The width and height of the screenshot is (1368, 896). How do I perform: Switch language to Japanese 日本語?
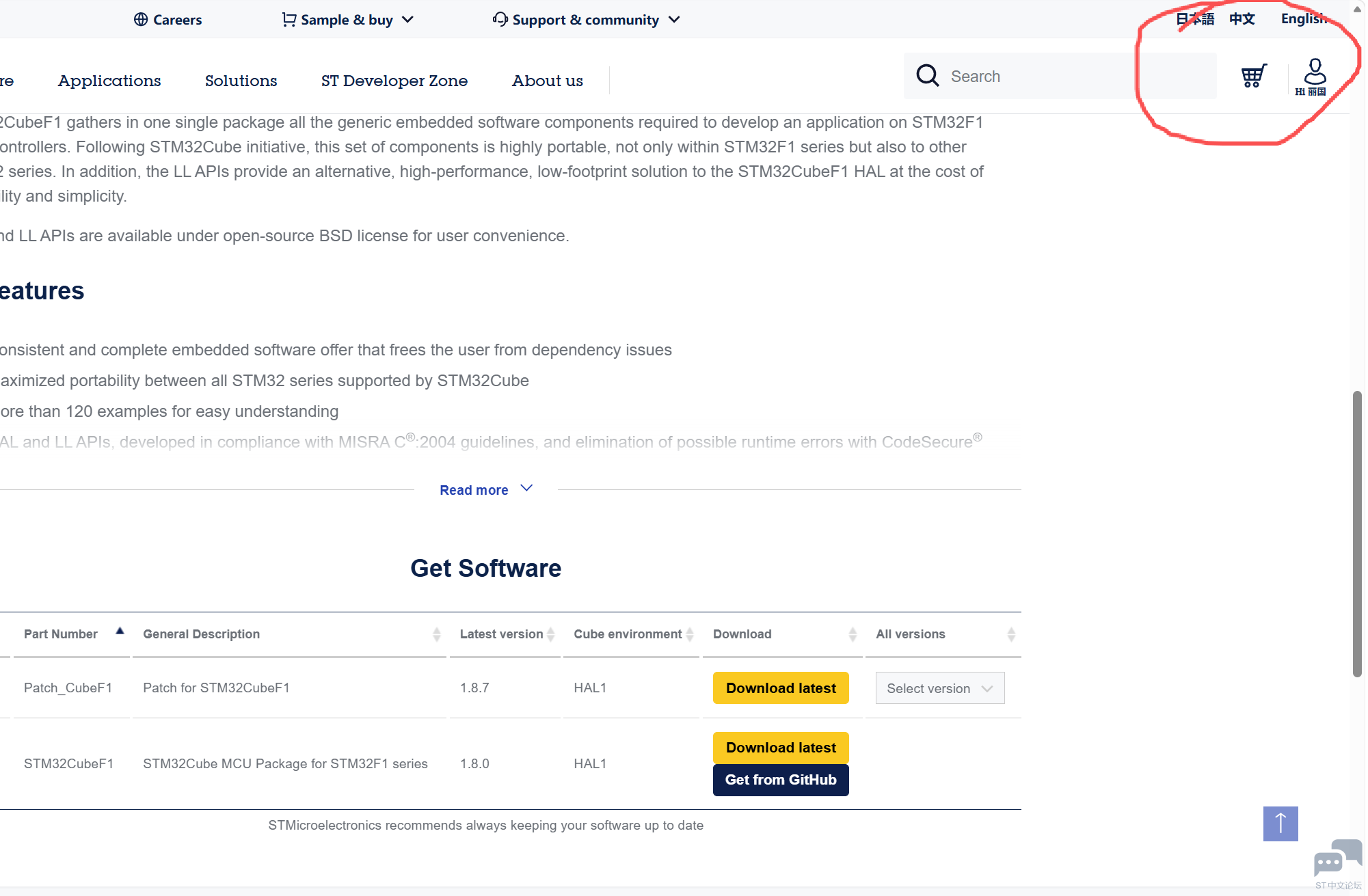point(1195,19)
